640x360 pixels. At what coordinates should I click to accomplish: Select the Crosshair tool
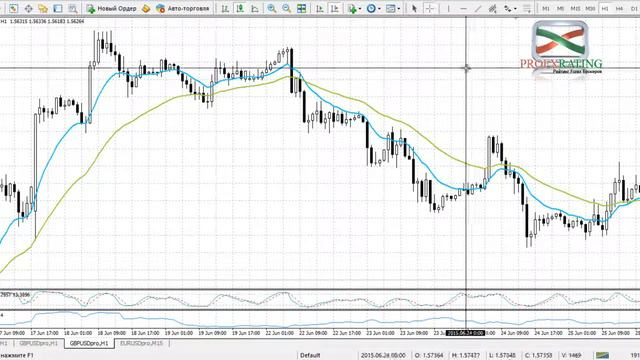429,8
